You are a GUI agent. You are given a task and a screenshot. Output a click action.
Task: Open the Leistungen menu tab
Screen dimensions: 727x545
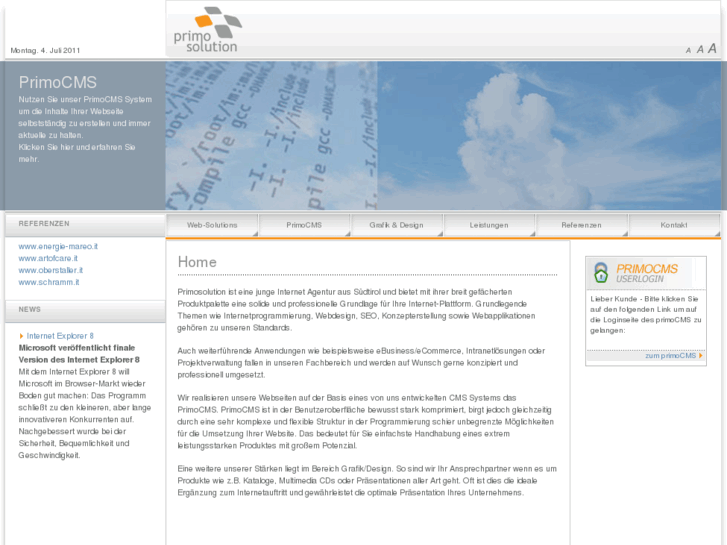point(489,225)
